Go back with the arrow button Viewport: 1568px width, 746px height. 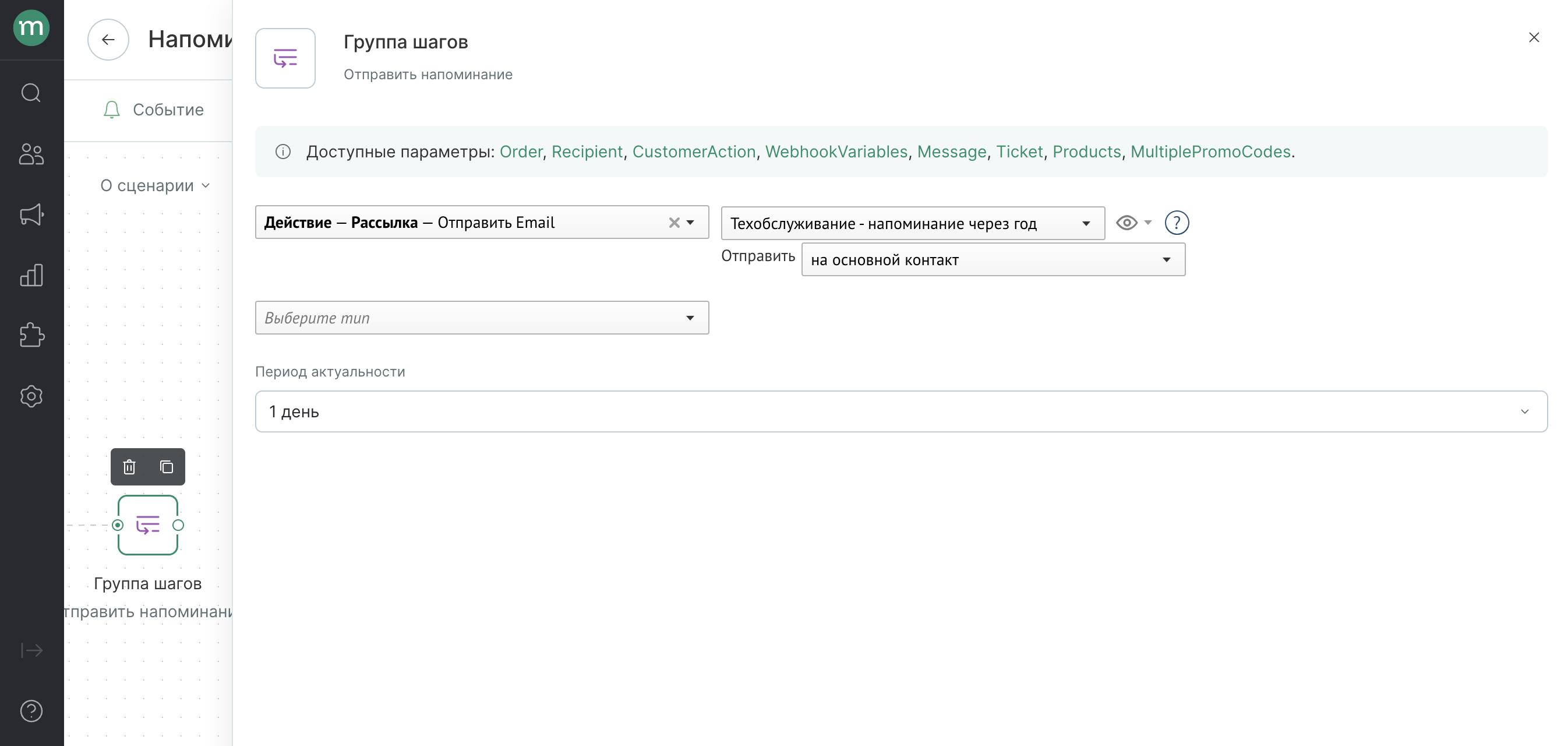coord(108,40)
